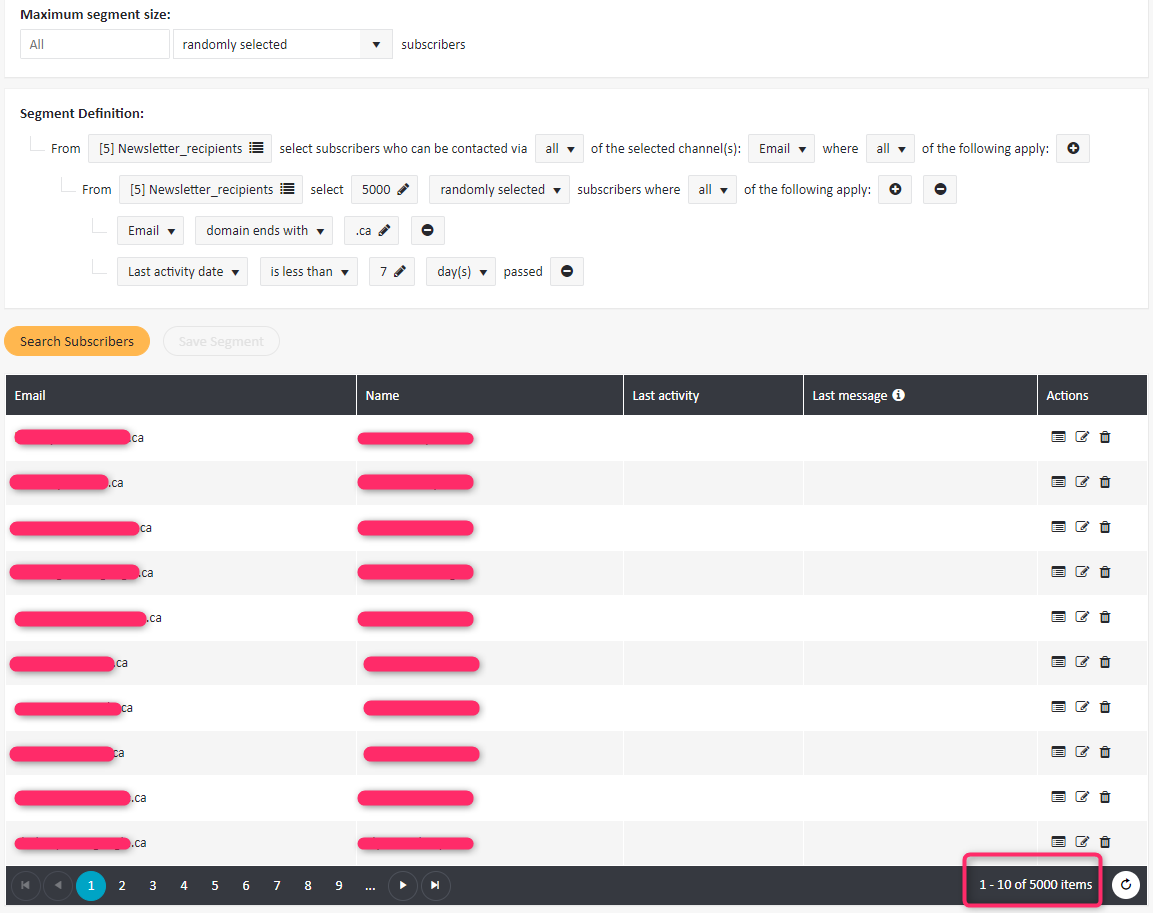Open the 'day(s)' time unit dropdown

(x=460, y=271)
